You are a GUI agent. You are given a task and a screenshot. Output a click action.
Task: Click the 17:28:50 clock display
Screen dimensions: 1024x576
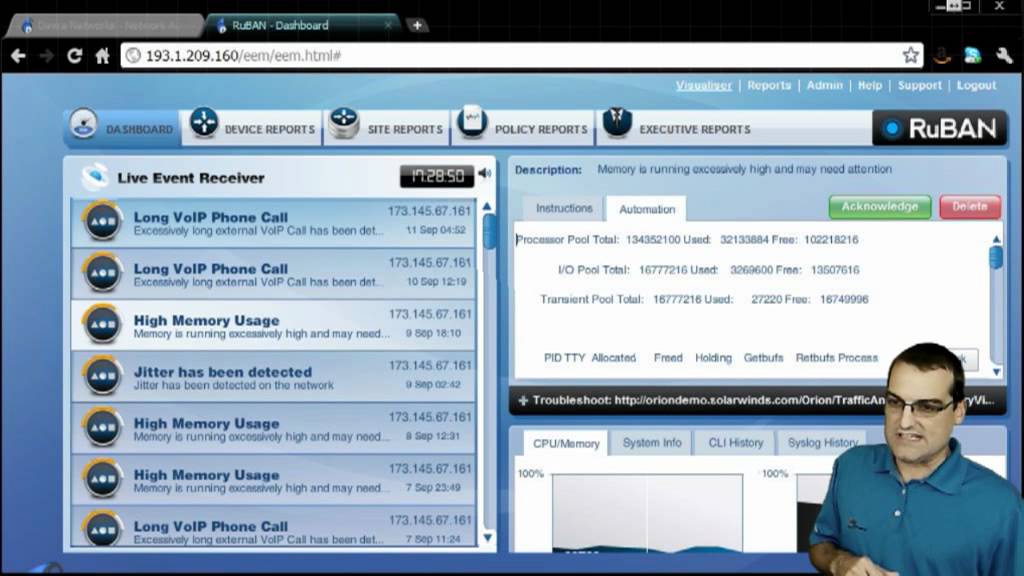point(437,176)
